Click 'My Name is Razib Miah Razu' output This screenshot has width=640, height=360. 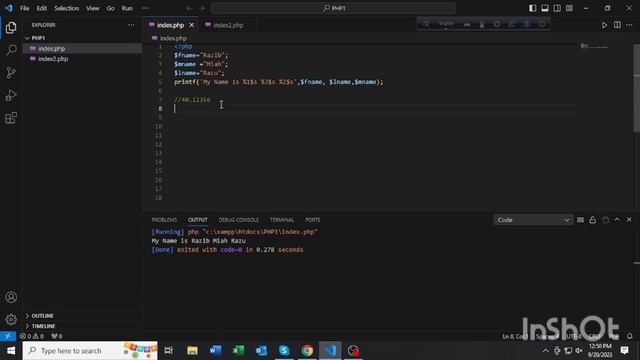(198, 241)
